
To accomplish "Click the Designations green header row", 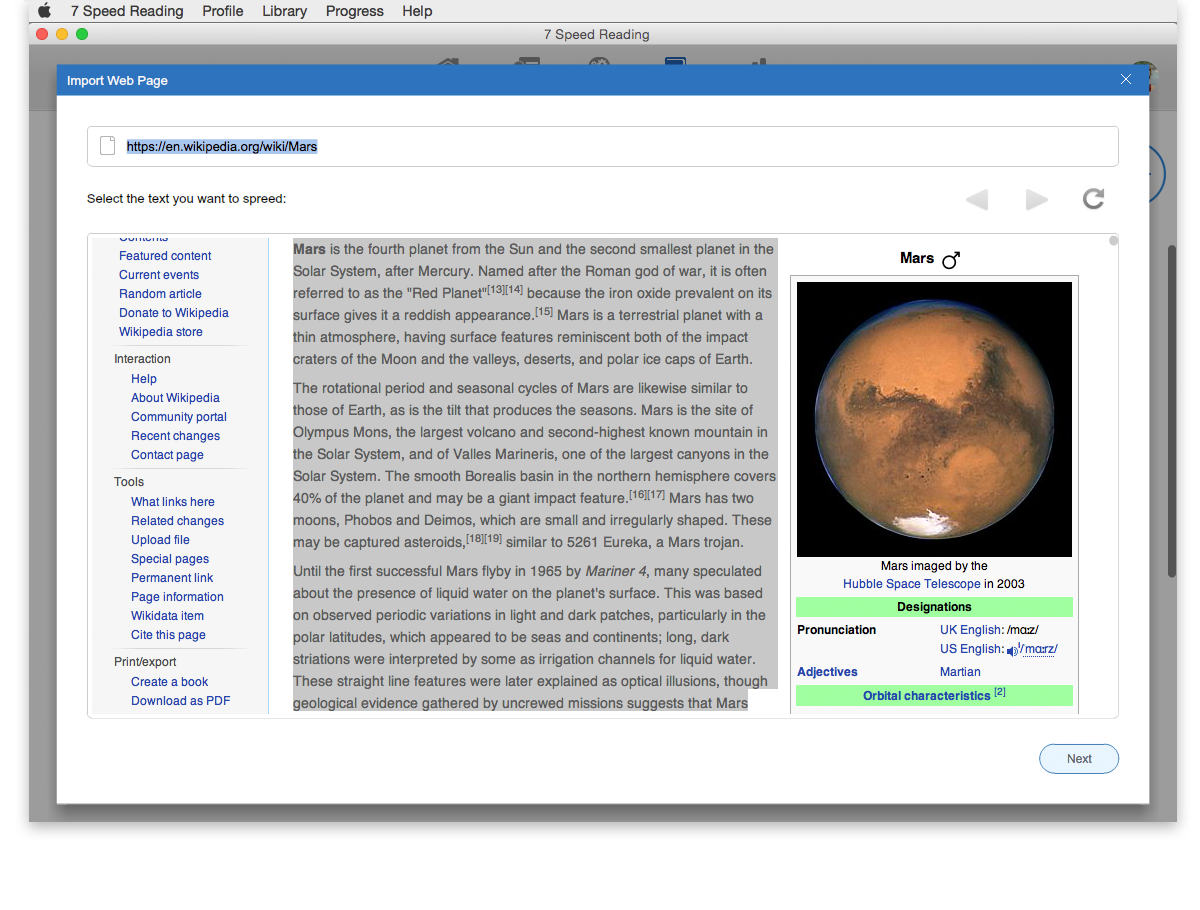I will pyautogui.click(x=934, y=607).
